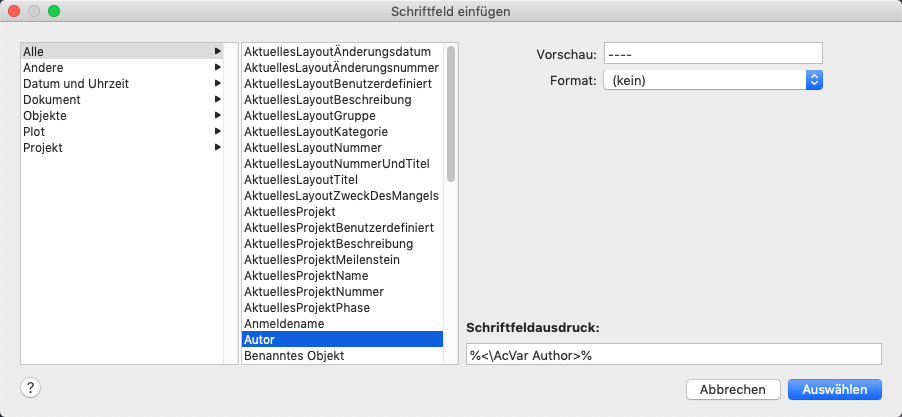
Task: Pick the Anmeldename field entry
Action: click(x=284, y=323)
